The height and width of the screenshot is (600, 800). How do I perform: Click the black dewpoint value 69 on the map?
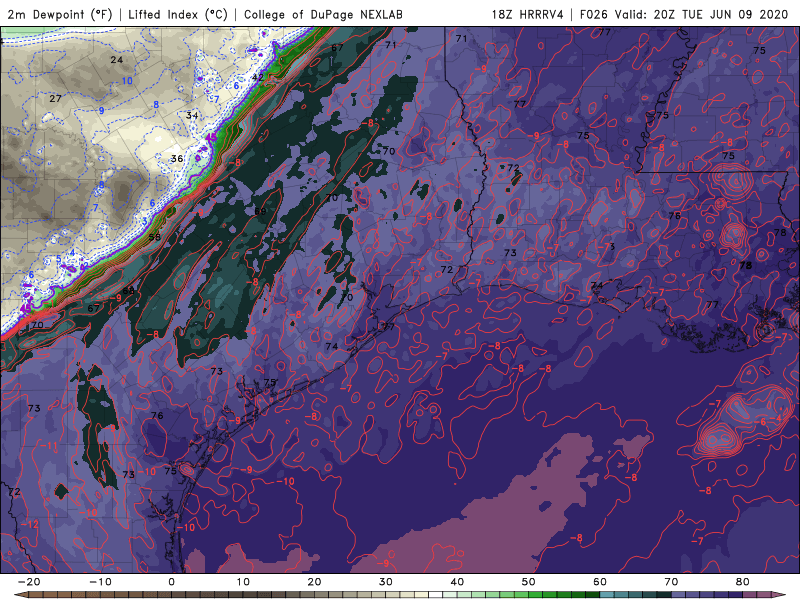260,211
